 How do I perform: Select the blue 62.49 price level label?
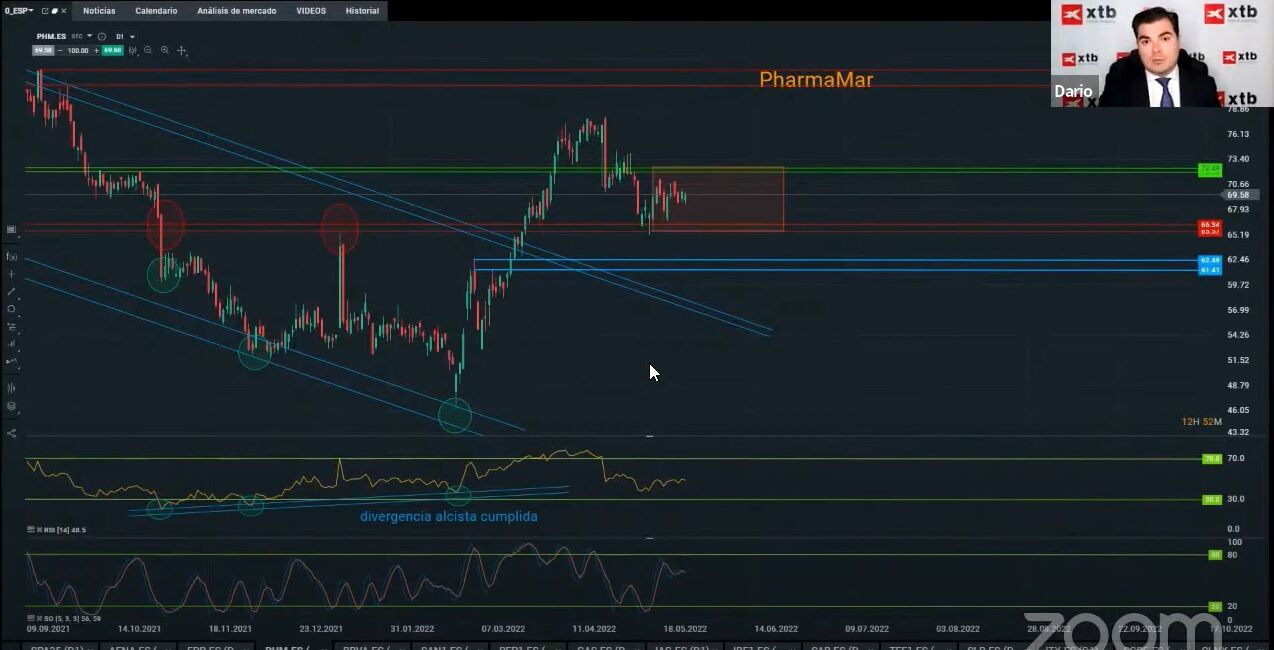pyautogui.click(x=1210, y=260)
